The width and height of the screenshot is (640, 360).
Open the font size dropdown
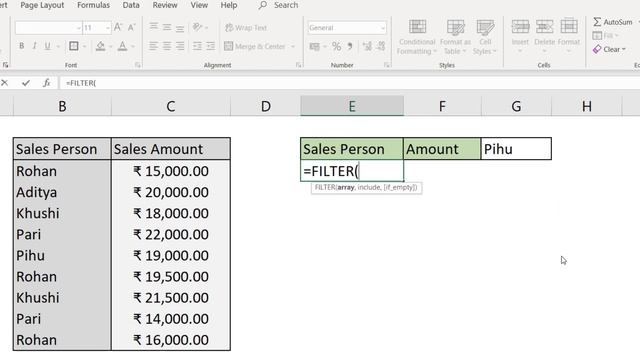click(108, 28)
